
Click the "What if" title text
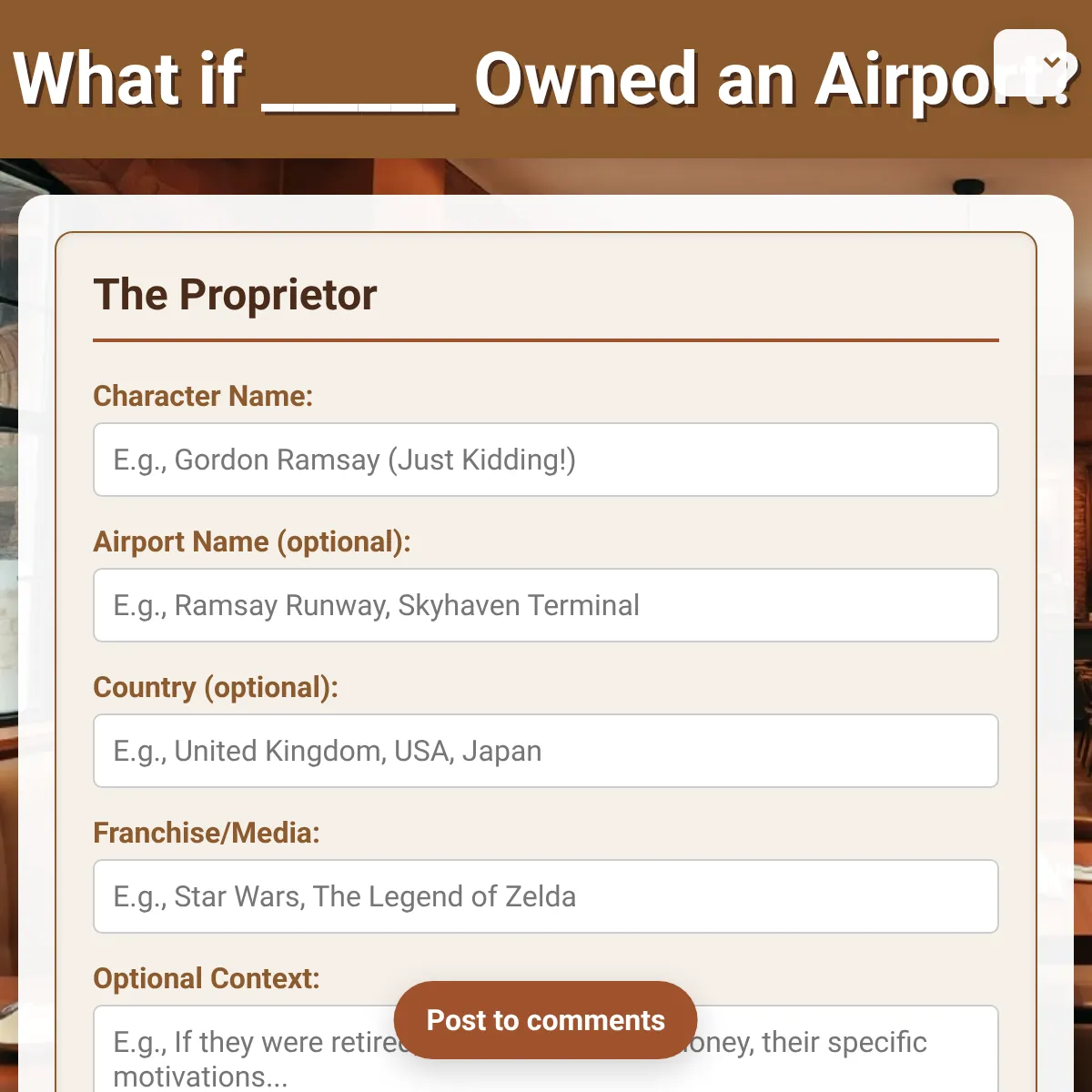(x=128, y=80)
